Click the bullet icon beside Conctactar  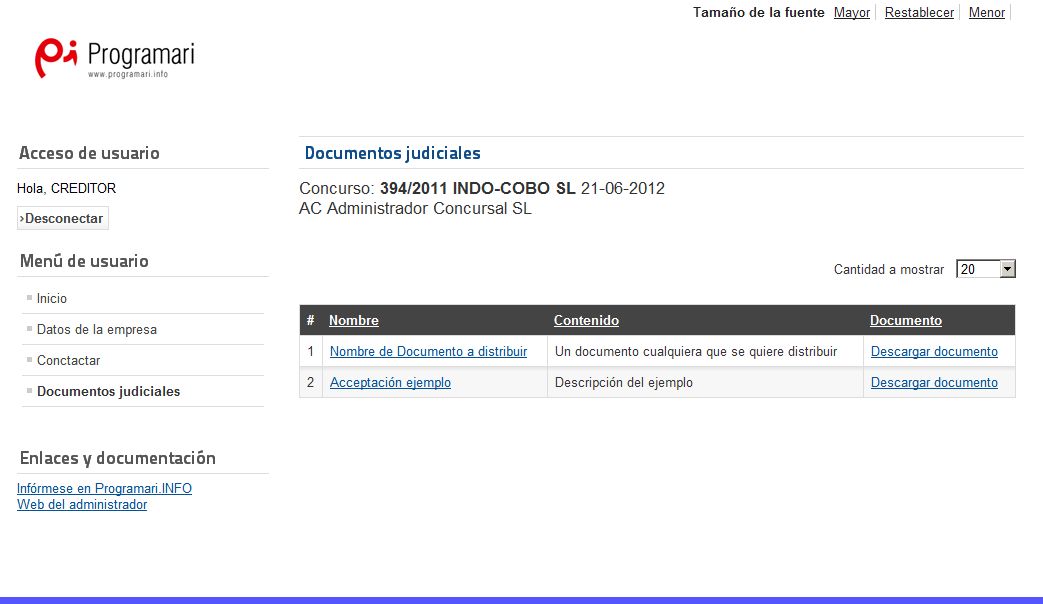coord(29,360)
